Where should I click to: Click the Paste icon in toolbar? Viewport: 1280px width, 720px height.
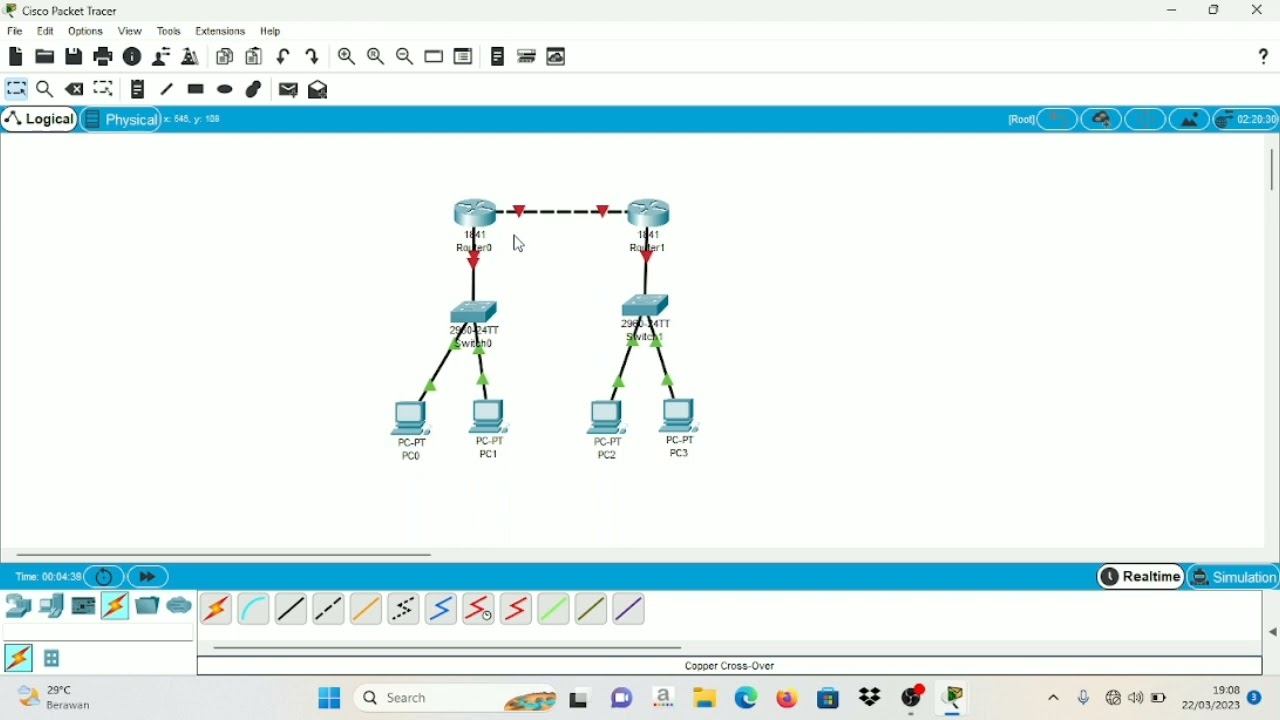255,57
